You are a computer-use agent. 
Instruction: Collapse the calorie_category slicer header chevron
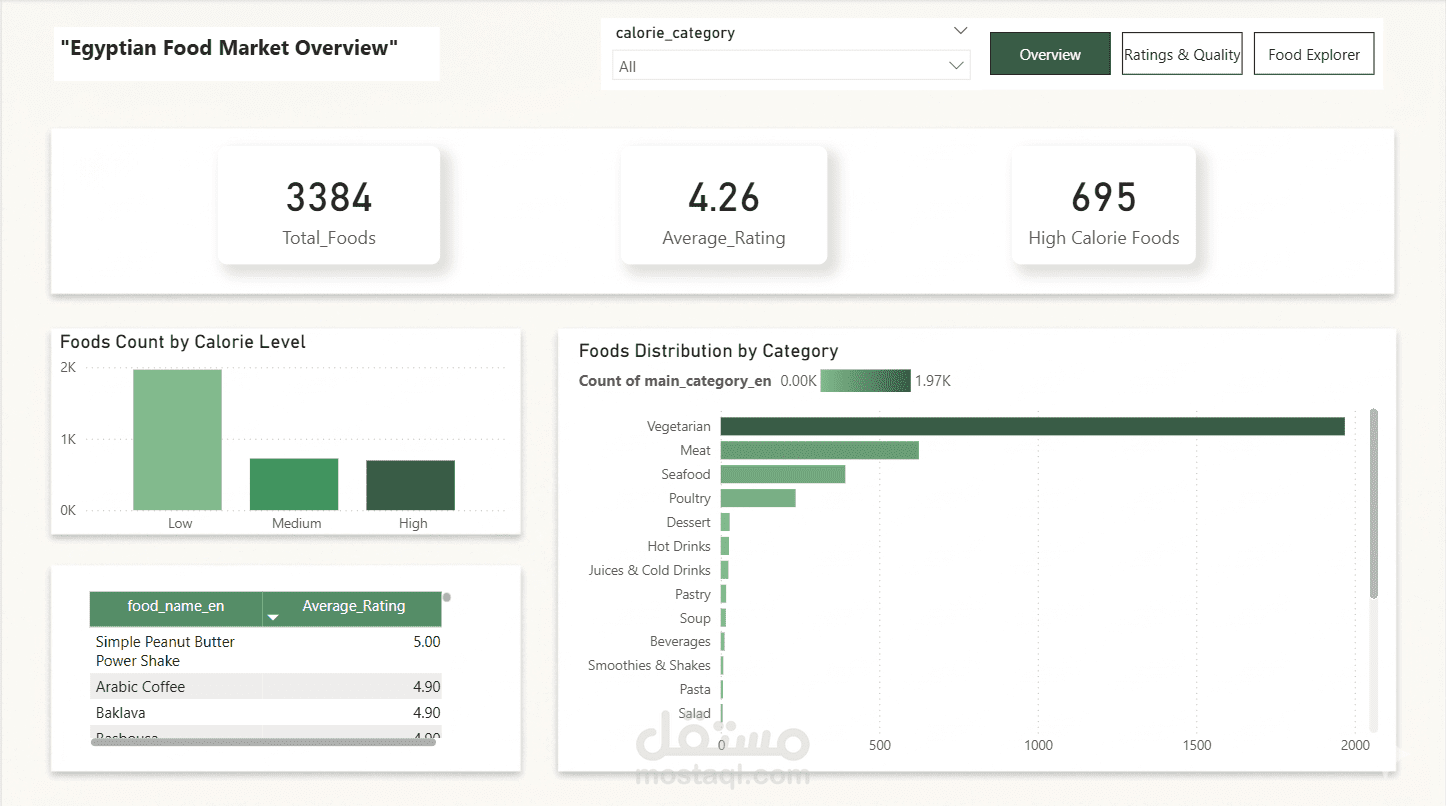click(960, 31)
